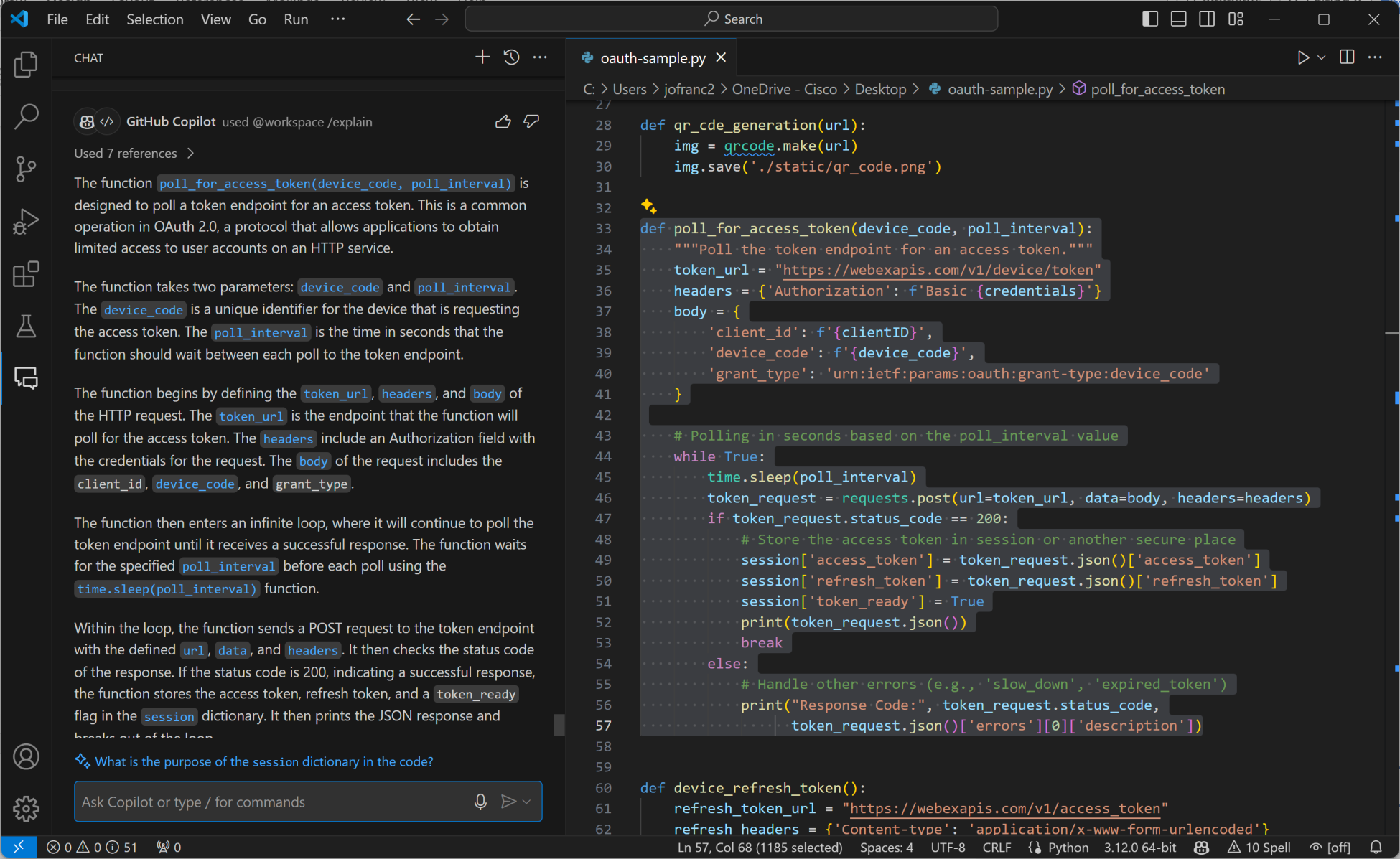The height and width of the screenshot is (859, 1400).
Task: Show chat history clock icon
Action: pos(511,57)
